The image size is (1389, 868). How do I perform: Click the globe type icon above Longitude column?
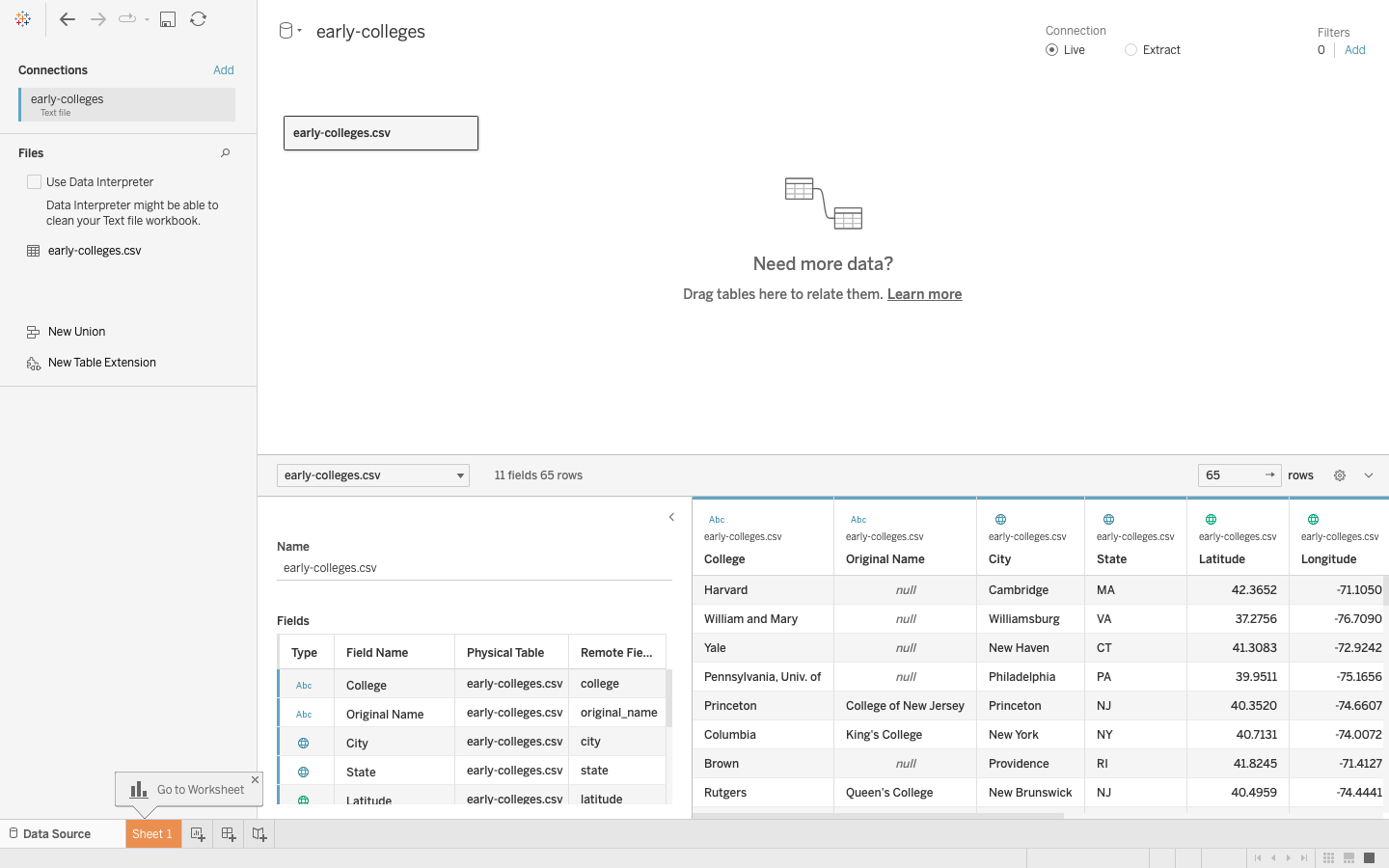coord(1313,520)
